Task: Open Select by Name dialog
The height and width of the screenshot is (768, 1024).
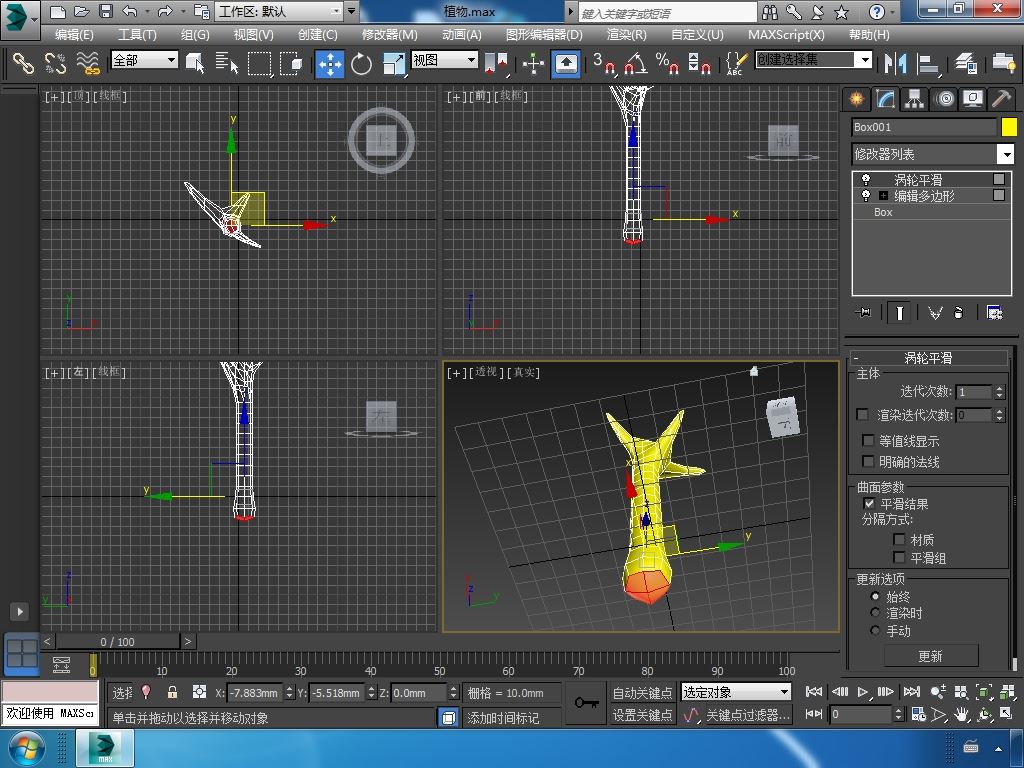Action: click(227, 63)
